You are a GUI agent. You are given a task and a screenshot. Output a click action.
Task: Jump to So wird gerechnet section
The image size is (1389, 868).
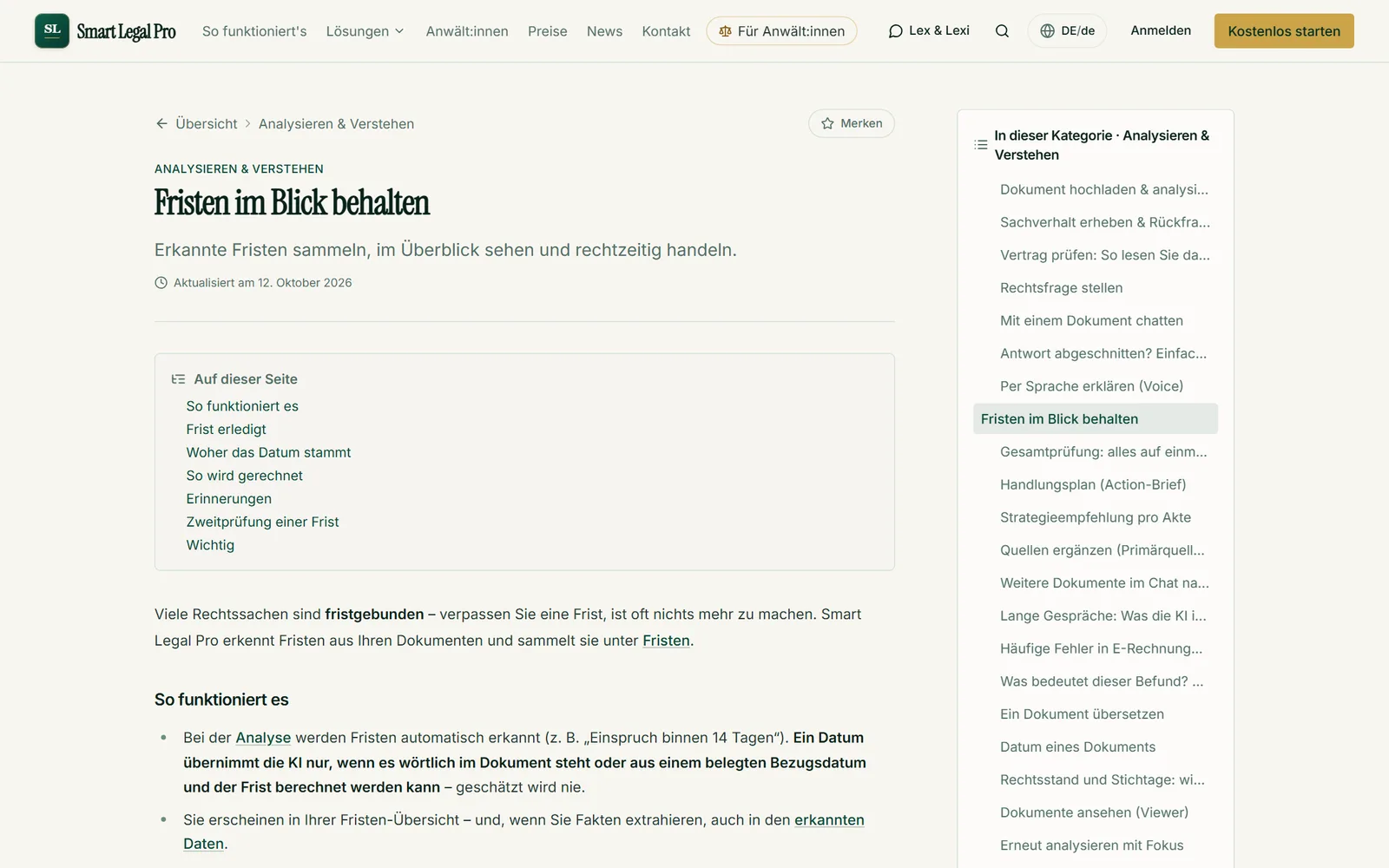[244, 476]
